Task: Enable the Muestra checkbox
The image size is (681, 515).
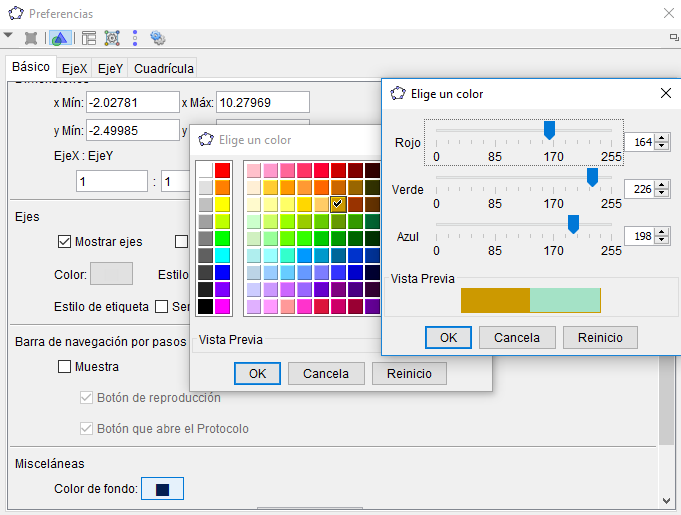Action: click(x=64, y=366)
